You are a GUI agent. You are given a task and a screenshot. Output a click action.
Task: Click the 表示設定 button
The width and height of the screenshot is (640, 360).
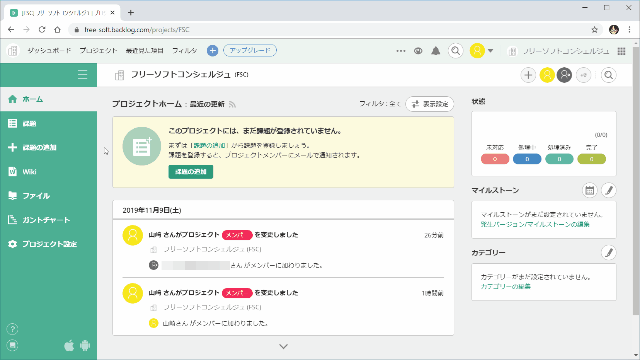click(x=430, y=104)
